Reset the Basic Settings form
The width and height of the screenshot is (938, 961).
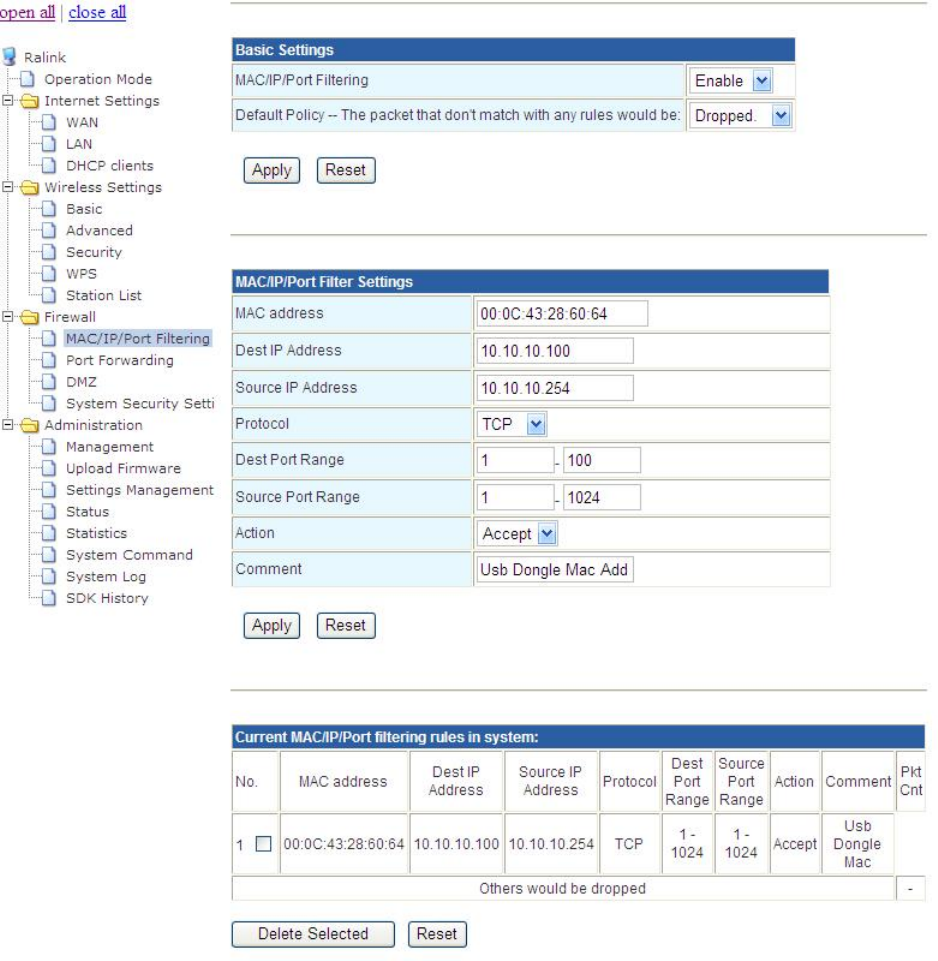(346, 170)
